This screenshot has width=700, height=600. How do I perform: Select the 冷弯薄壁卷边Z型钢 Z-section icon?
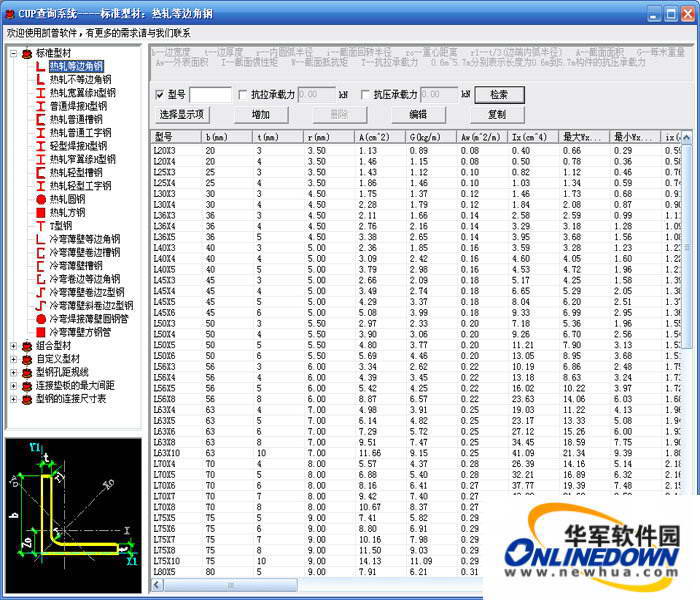(41, 292)
